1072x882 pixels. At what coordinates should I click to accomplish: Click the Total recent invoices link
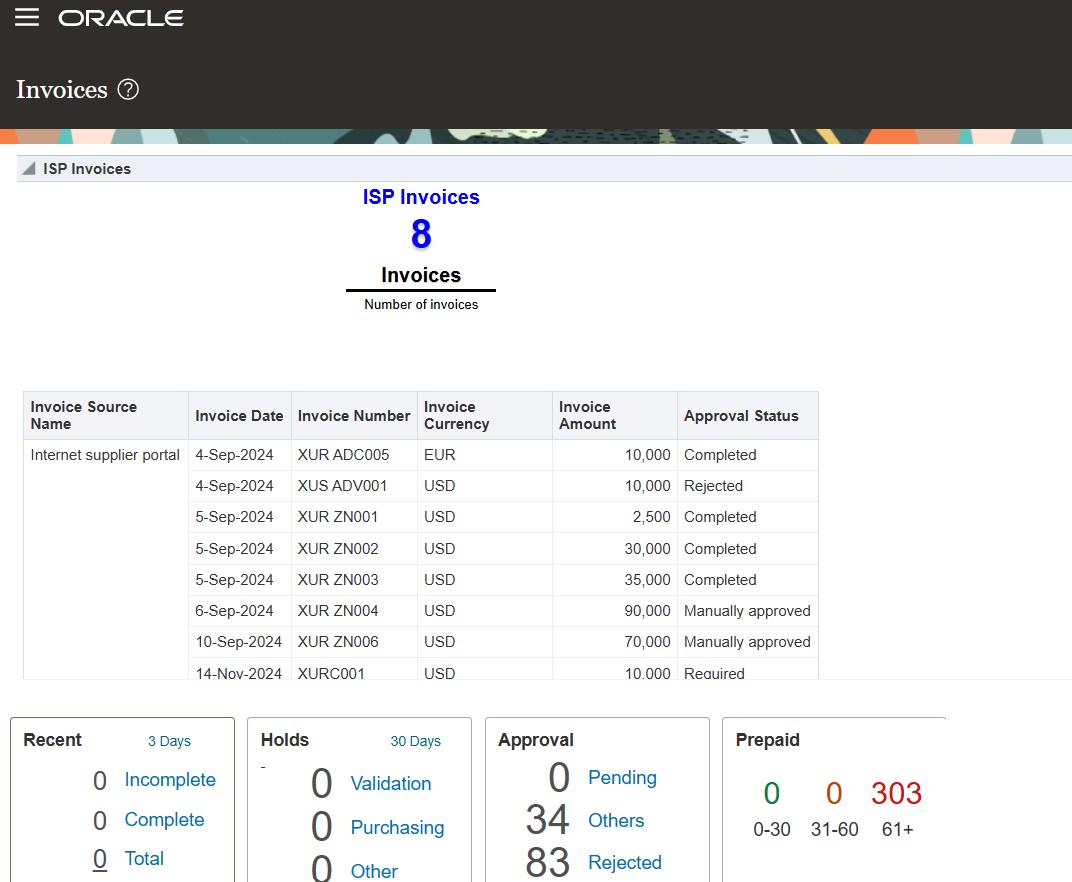pos(144,858)
